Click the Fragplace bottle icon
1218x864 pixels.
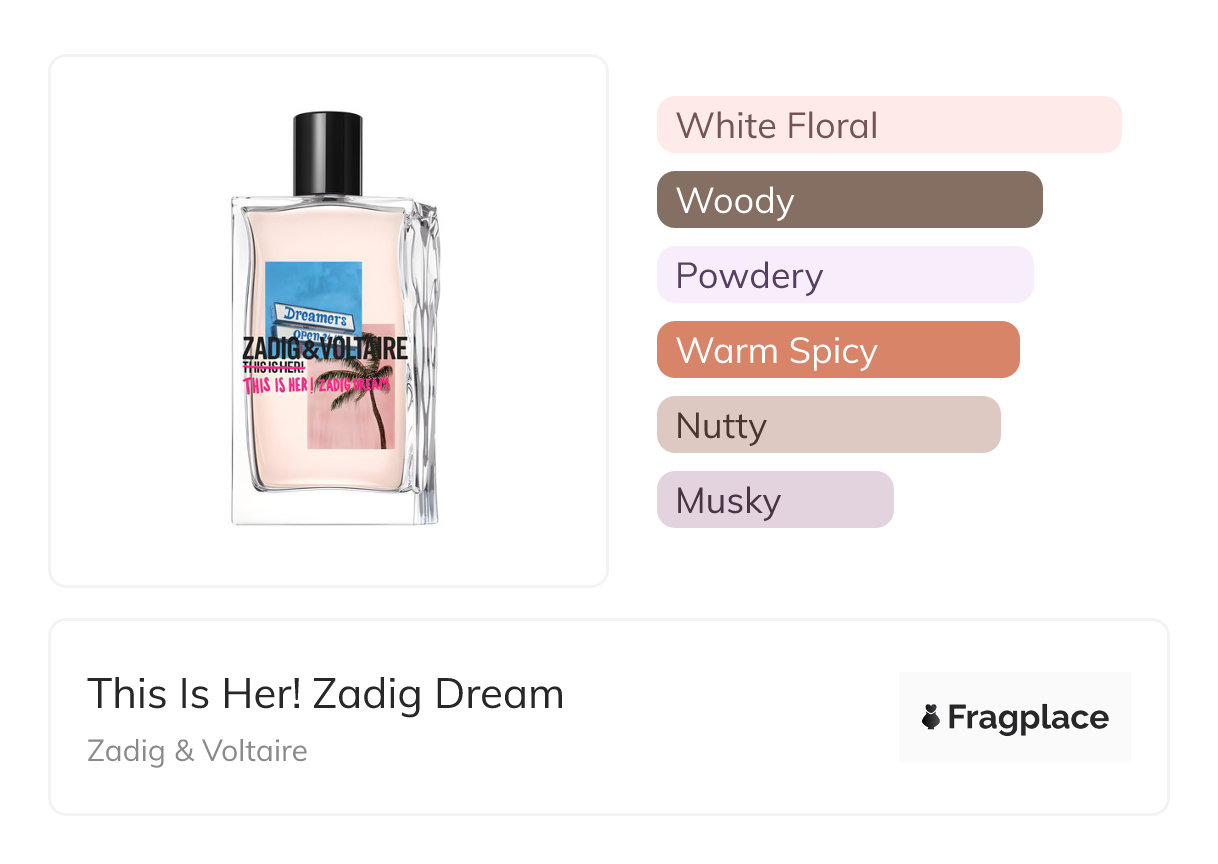[931, 717]
